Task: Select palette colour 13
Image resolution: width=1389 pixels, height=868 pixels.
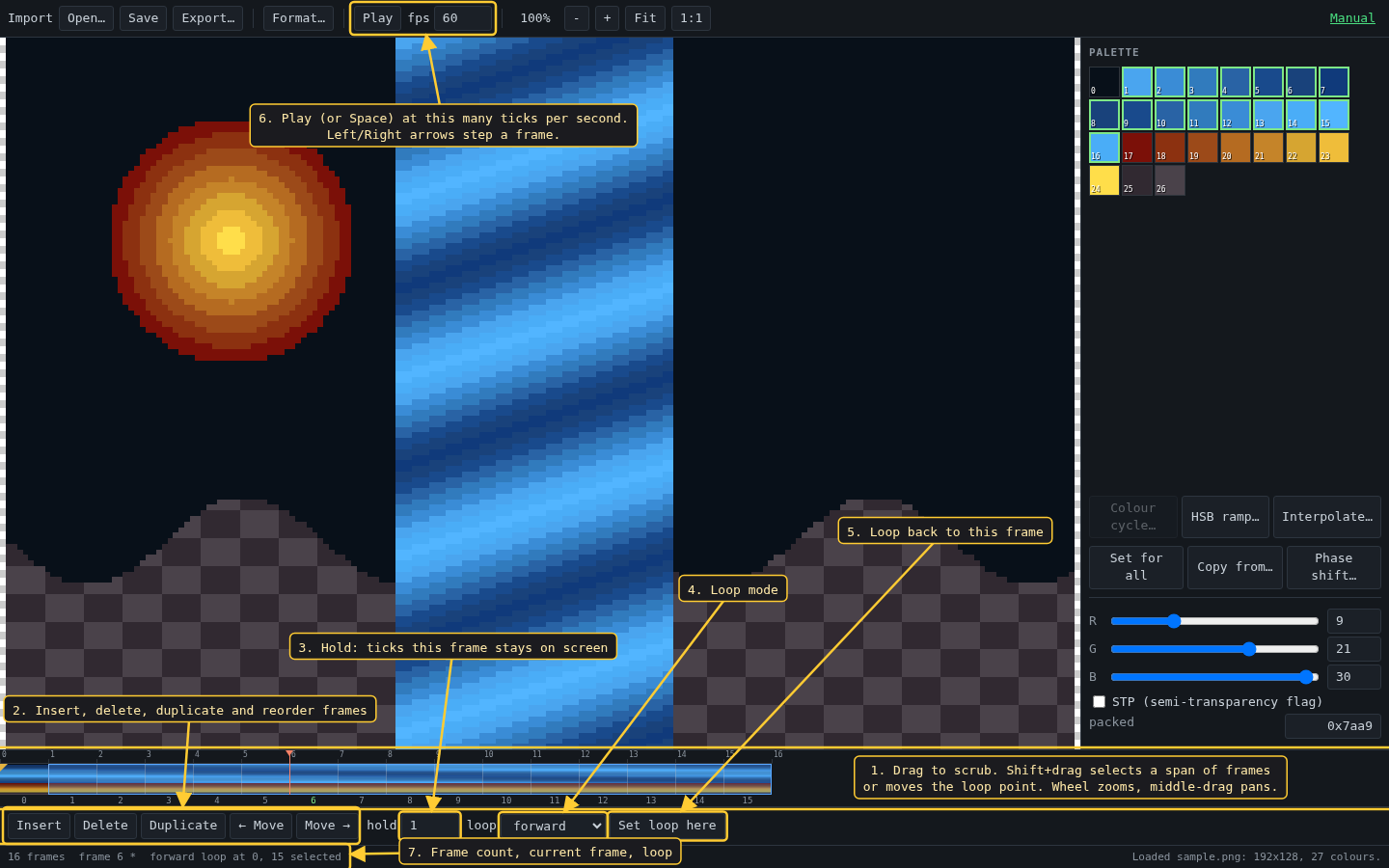Action: tap(1268, 115)
